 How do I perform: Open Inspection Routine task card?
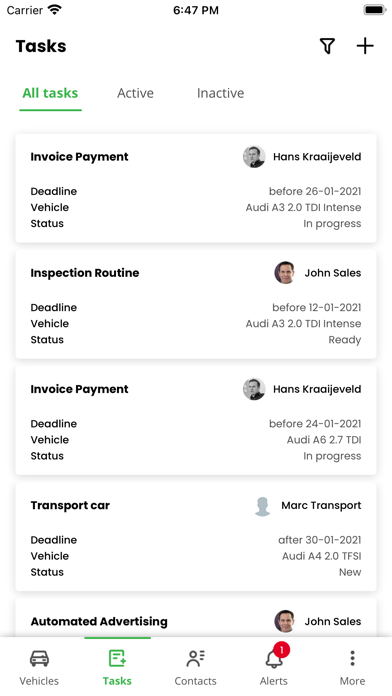point(196,304)
